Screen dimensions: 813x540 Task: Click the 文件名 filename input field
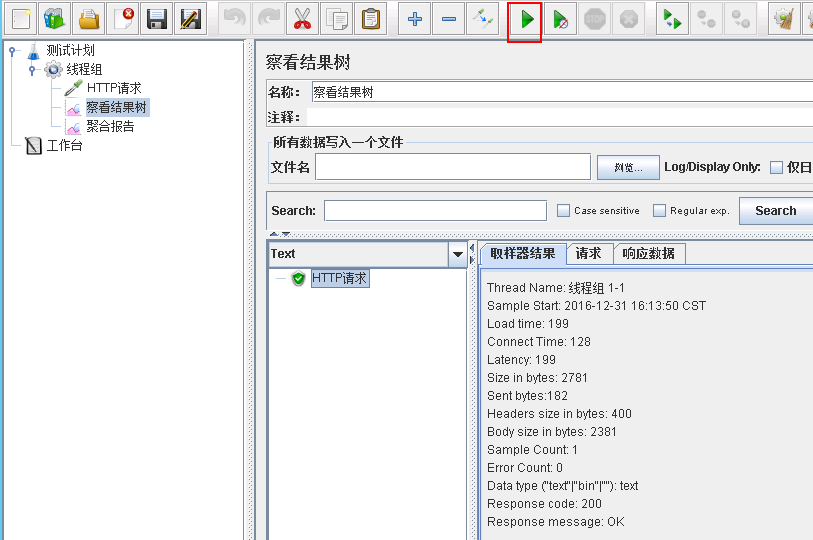453,167
